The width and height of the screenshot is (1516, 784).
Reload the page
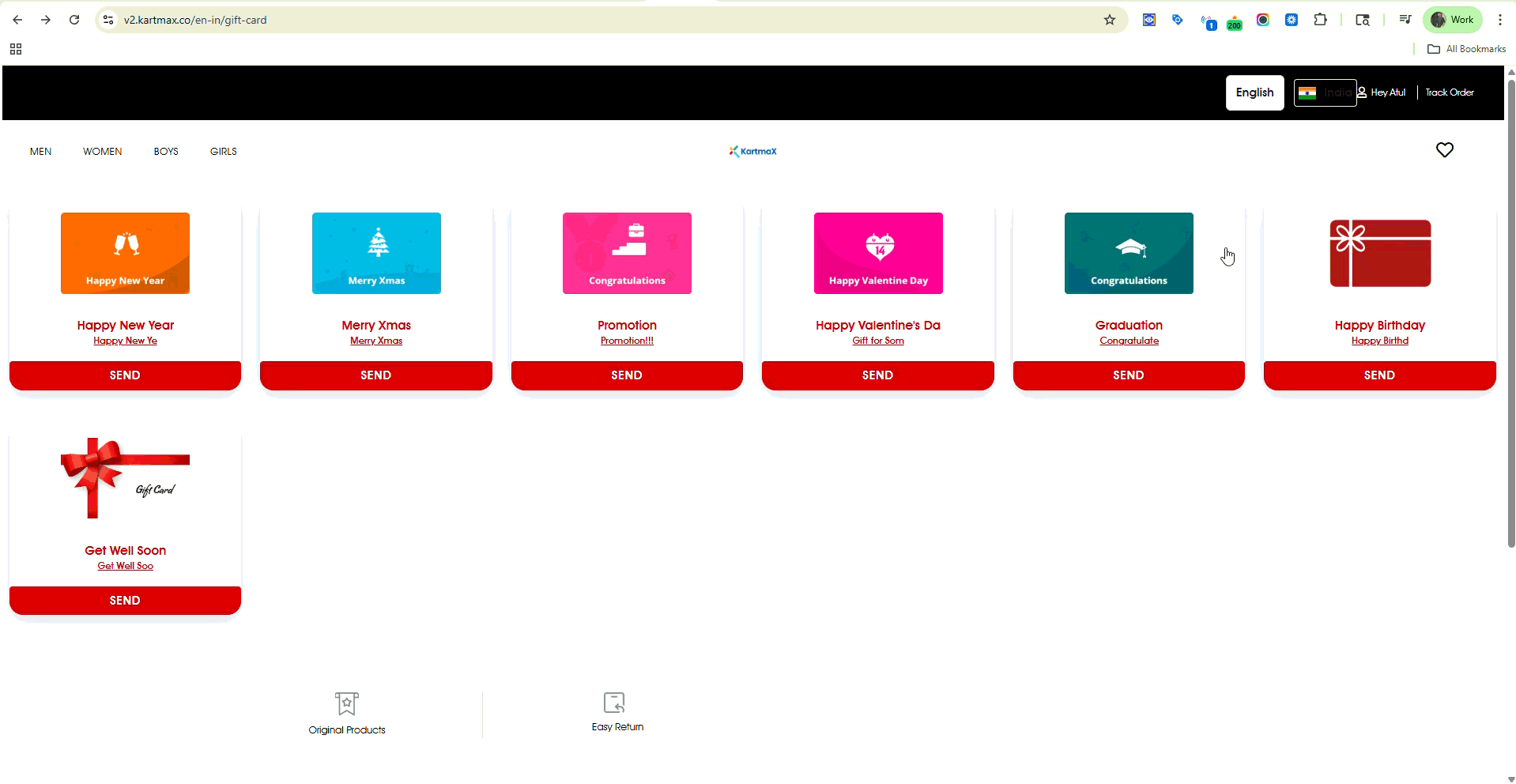[x=74, y=20]
